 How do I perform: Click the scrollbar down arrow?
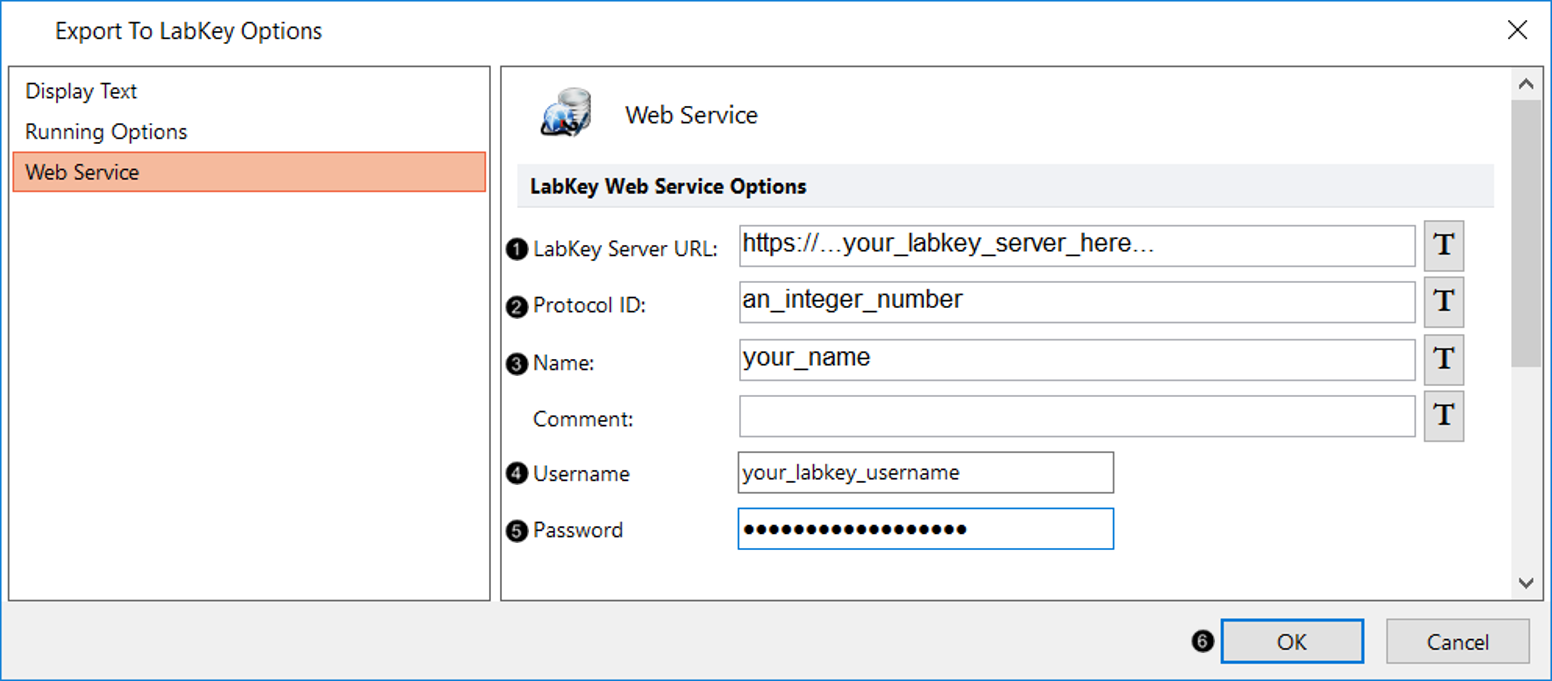pos(1525,583)
